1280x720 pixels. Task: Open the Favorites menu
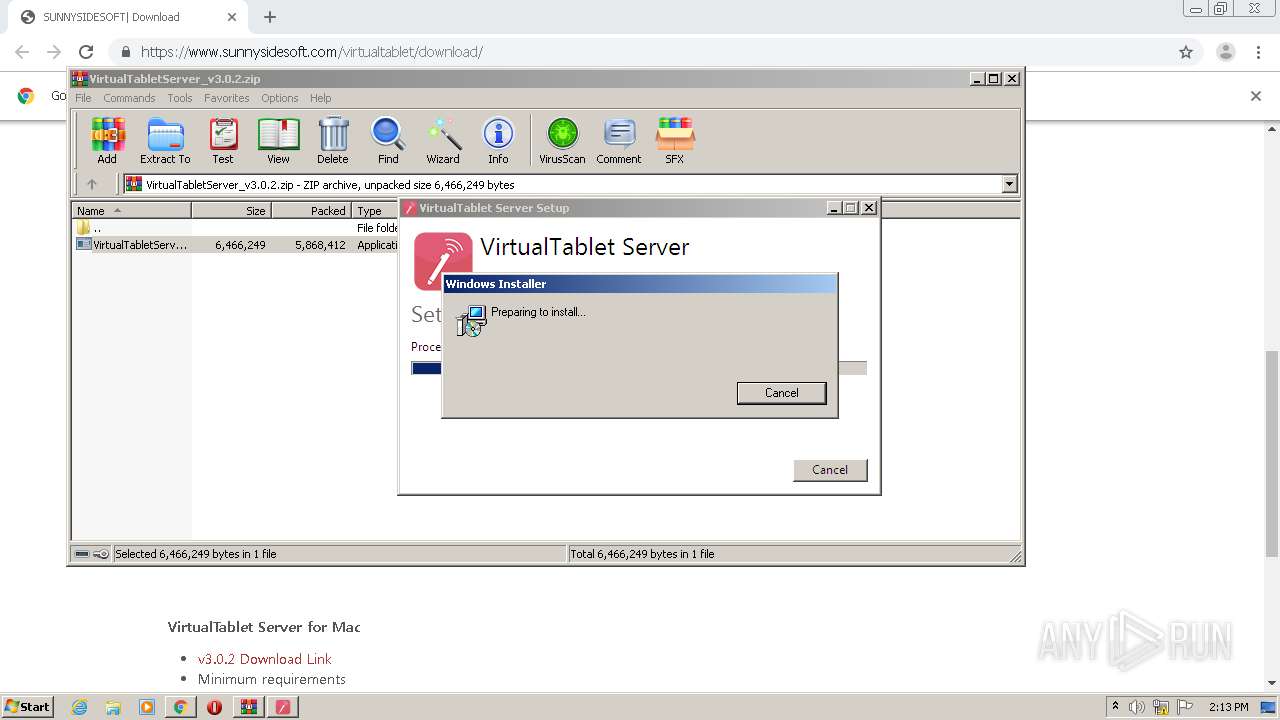(x=227, y=98)
